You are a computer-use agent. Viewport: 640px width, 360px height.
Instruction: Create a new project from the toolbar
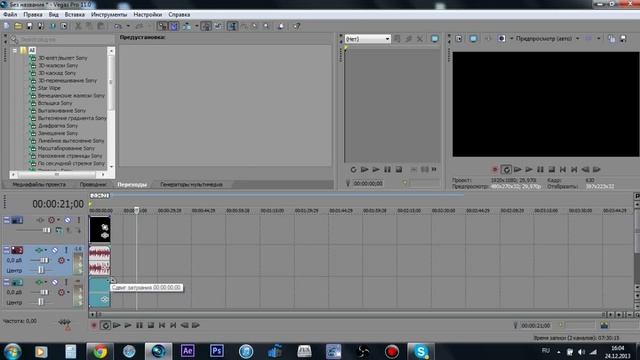(7, 26)
